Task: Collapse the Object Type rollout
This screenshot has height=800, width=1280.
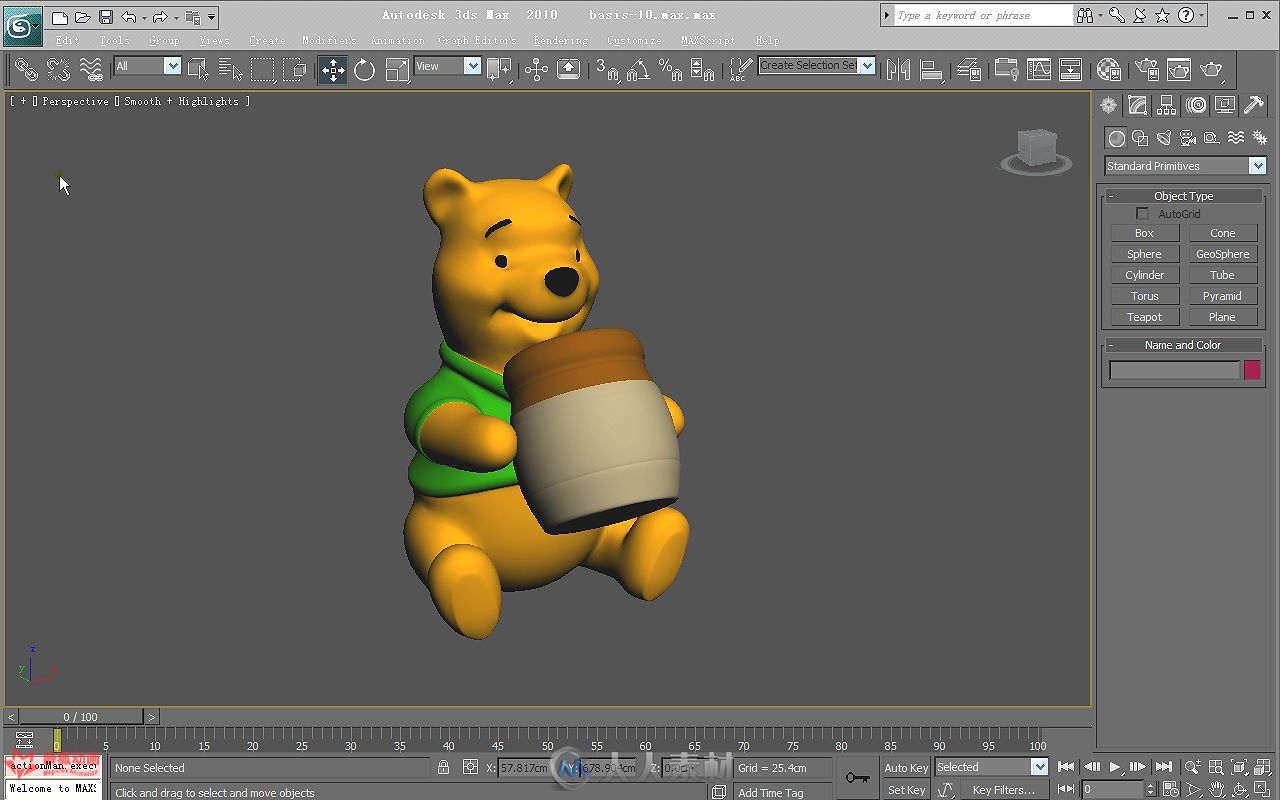Action: [1184, 196]
